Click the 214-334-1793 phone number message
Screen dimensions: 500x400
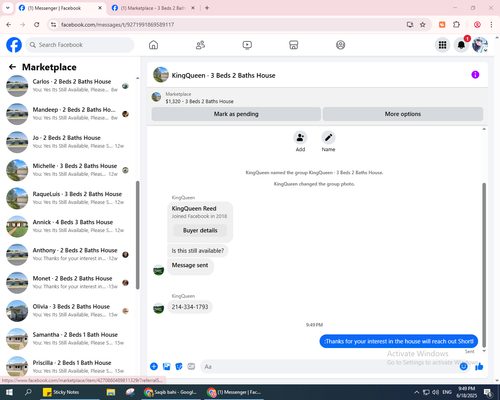pyautogui.click(x=190, y=307)
